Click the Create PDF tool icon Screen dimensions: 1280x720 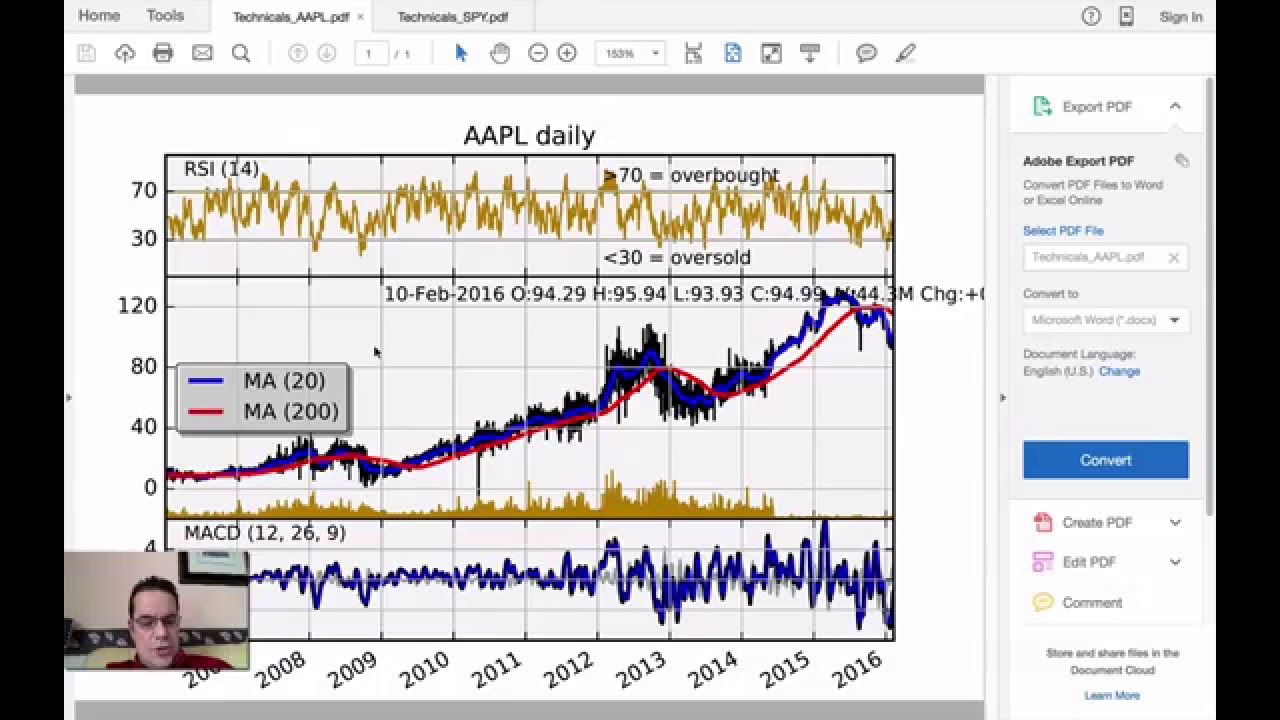(1043, 522)
